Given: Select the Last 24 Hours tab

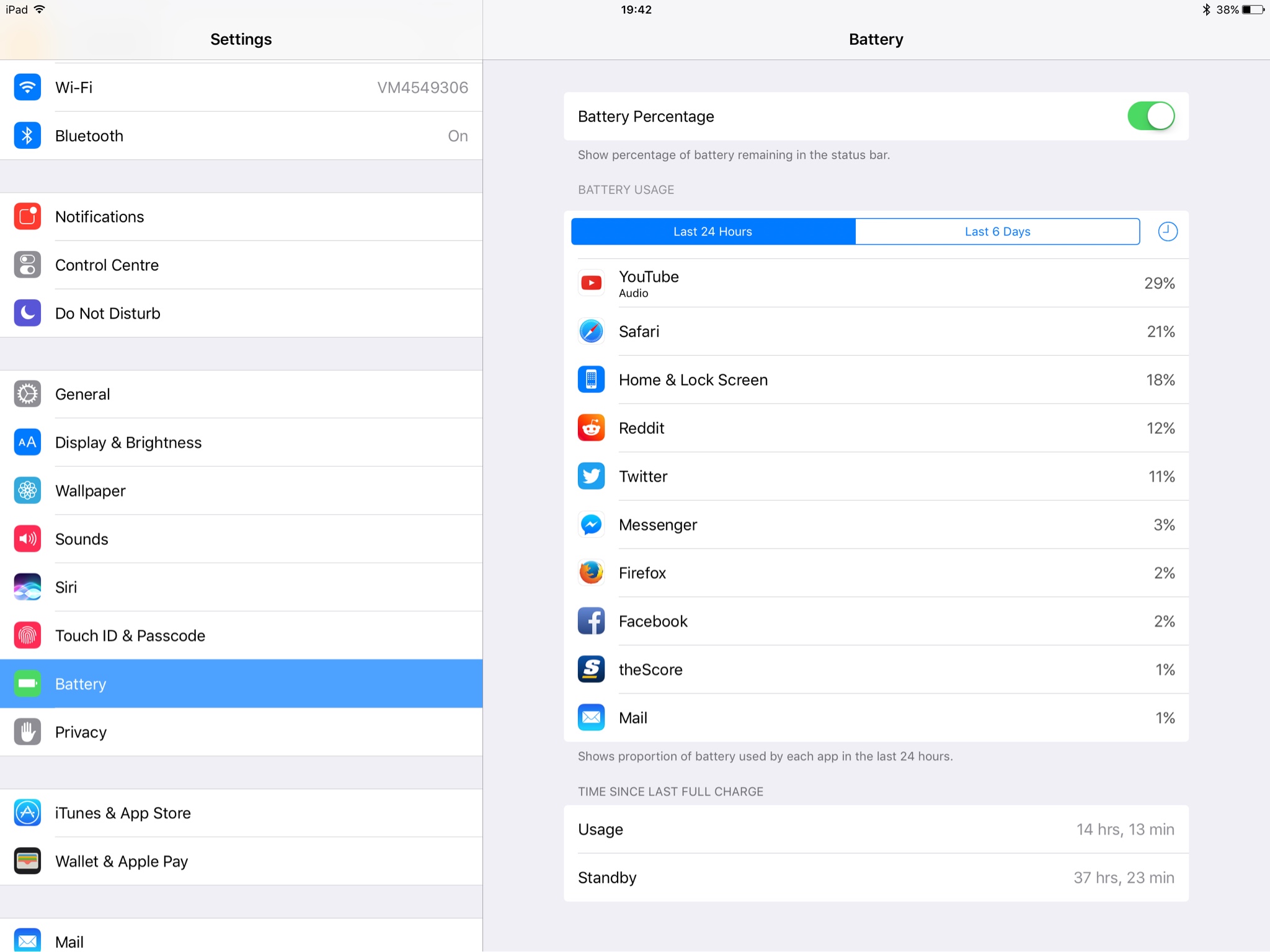Looking at the screenshot, I should [713, 232].
